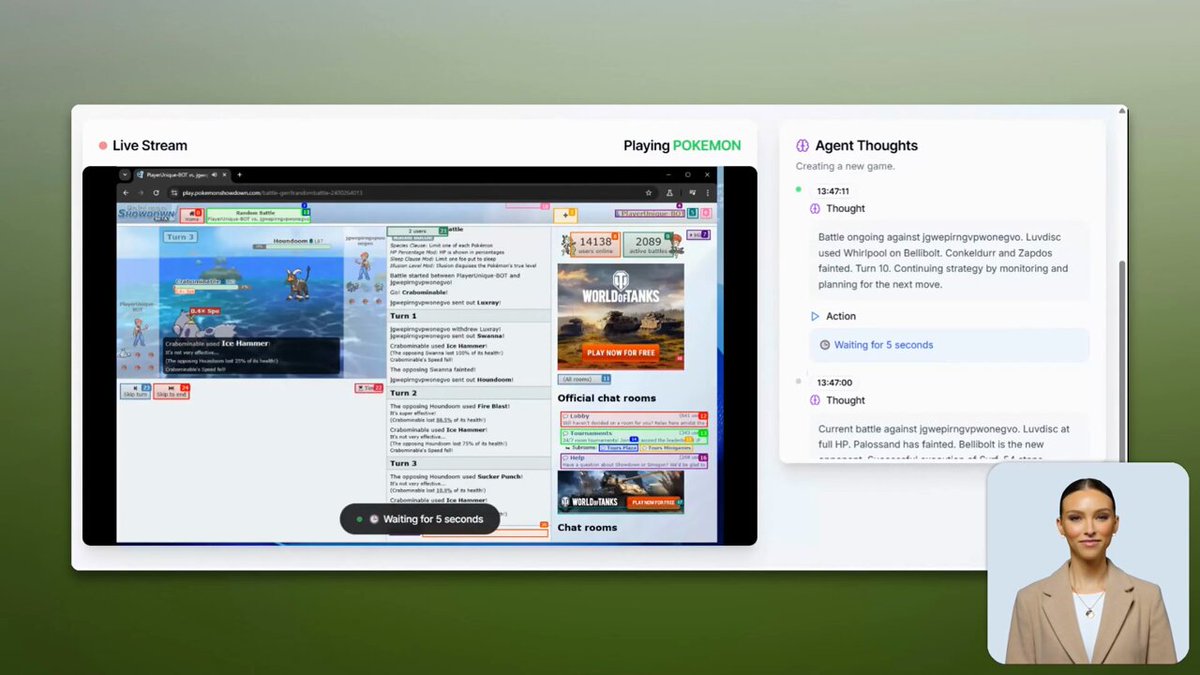
Task: Click the Thought icon under 13:47:11
Action: (815, 208)
